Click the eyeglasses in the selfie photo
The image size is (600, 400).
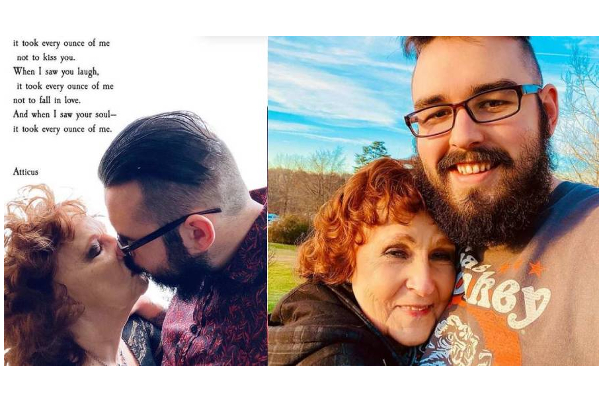473,109
